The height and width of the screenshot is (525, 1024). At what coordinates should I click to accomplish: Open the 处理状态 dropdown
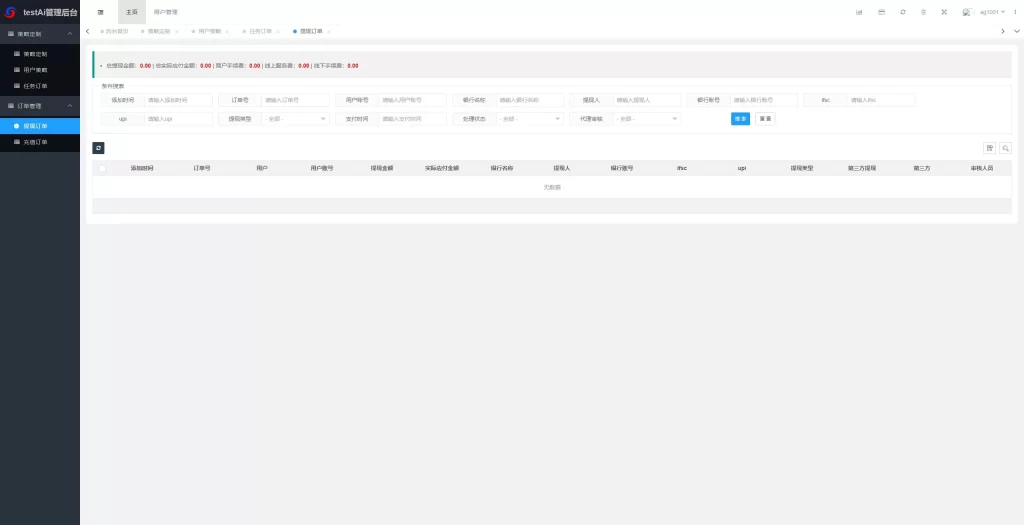529,119
